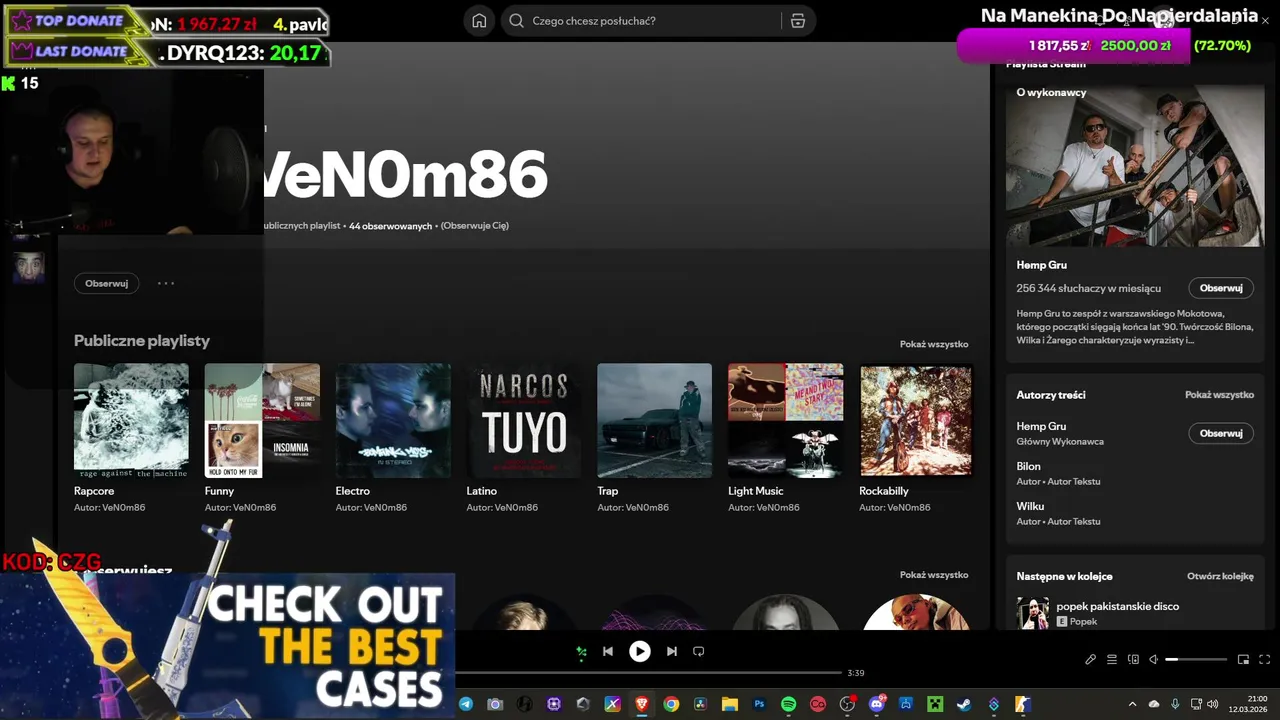Screen dimensions: 1280x720
Task: Click 'Pokaż wszystko' next to Publiczne playlisty
Action: click(934, 344)
